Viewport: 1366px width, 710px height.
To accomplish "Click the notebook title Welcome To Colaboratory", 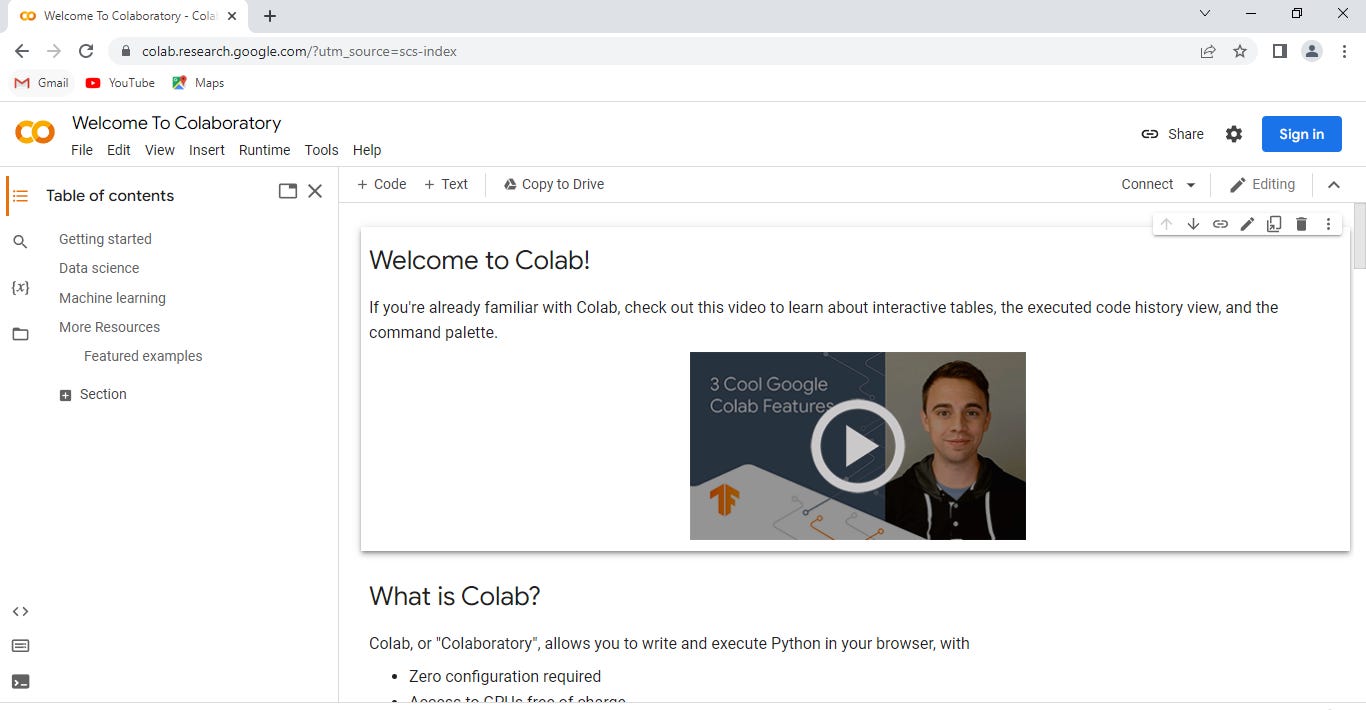I will tap(176, 123).
